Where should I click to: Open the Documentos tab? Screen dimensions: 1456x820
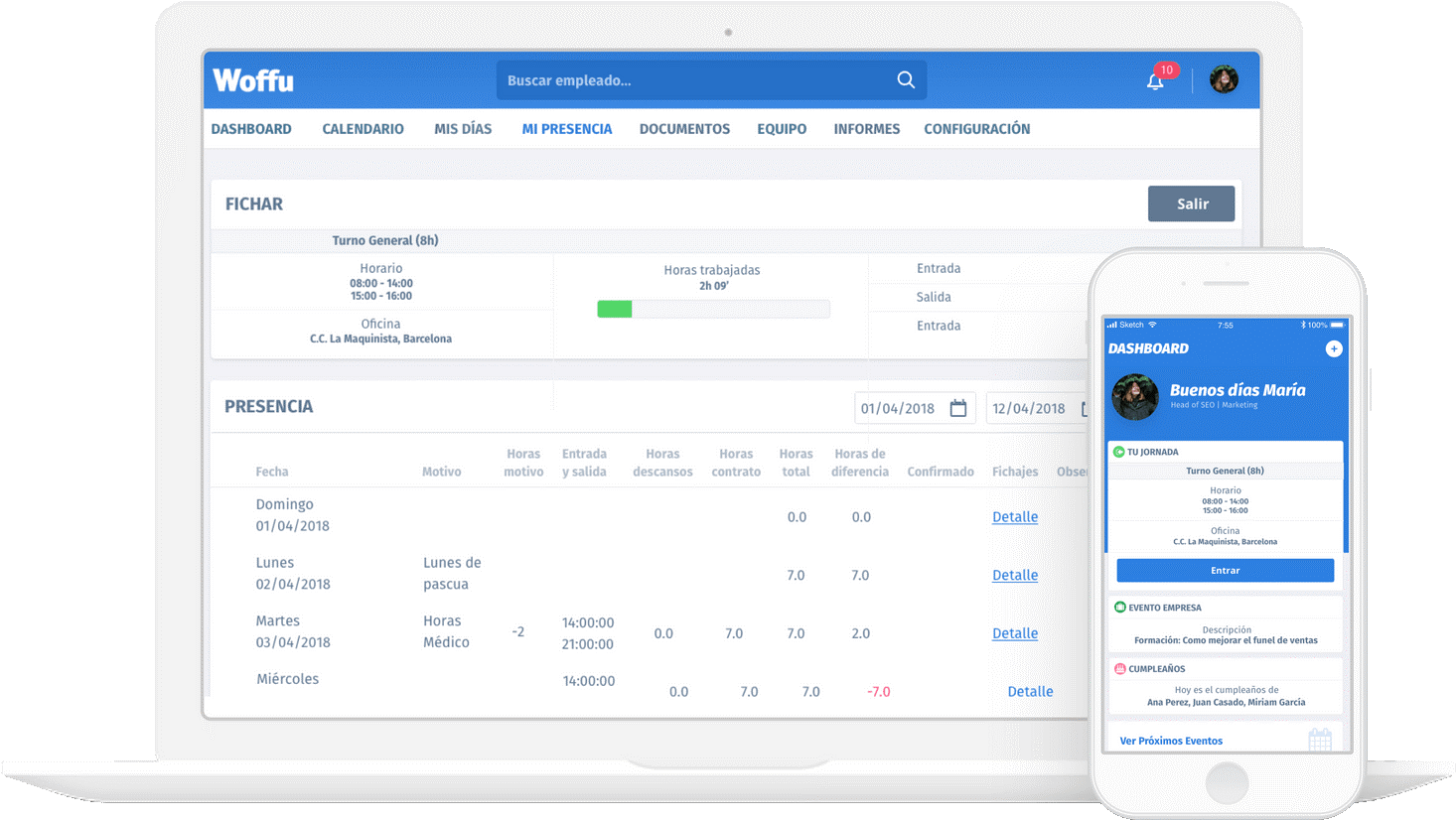[x=684, y=129]
